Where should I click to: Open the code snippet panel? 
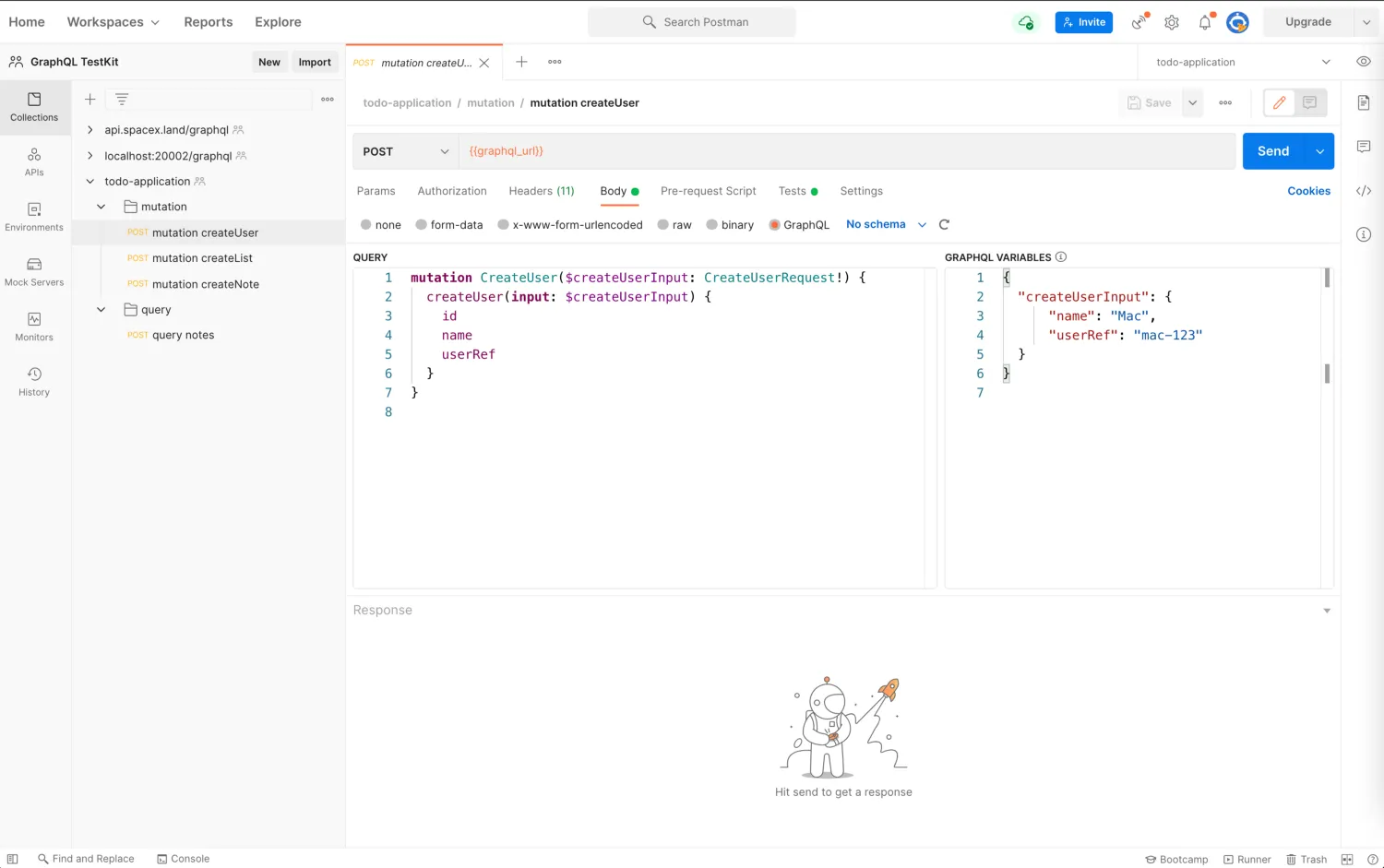(x=1364, y=191)
